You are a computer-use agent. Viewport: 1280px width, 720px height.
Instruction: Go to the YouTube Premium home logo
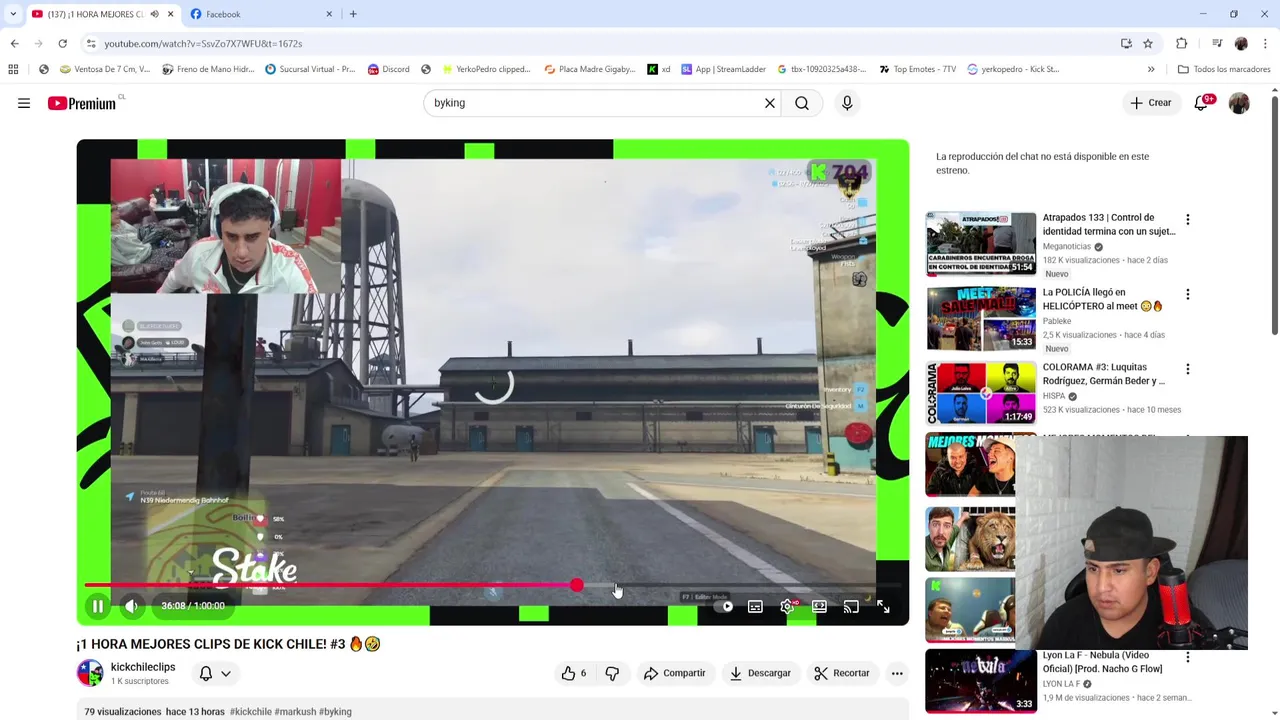(x=82, y=103)
